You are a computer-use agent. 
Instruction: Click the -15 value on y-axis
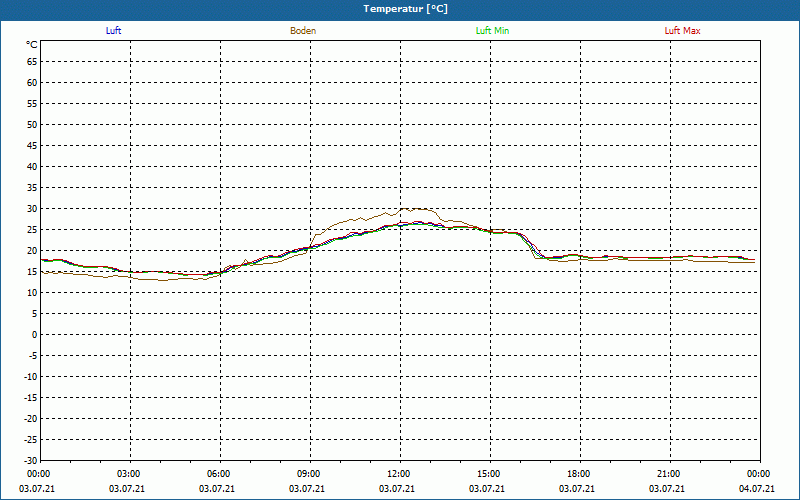31,398
